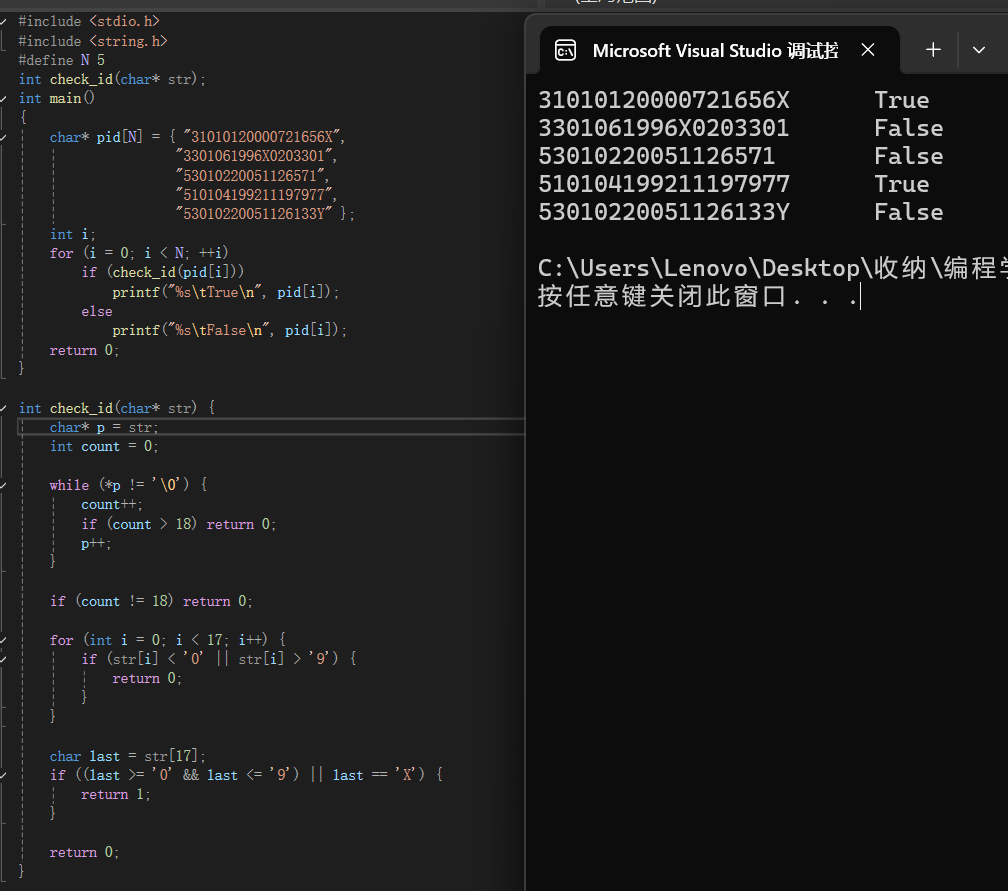The height and width of the screenshot is (891, 1008).
Task: Click the else keyword in main
Action: [x=96, y=311]
